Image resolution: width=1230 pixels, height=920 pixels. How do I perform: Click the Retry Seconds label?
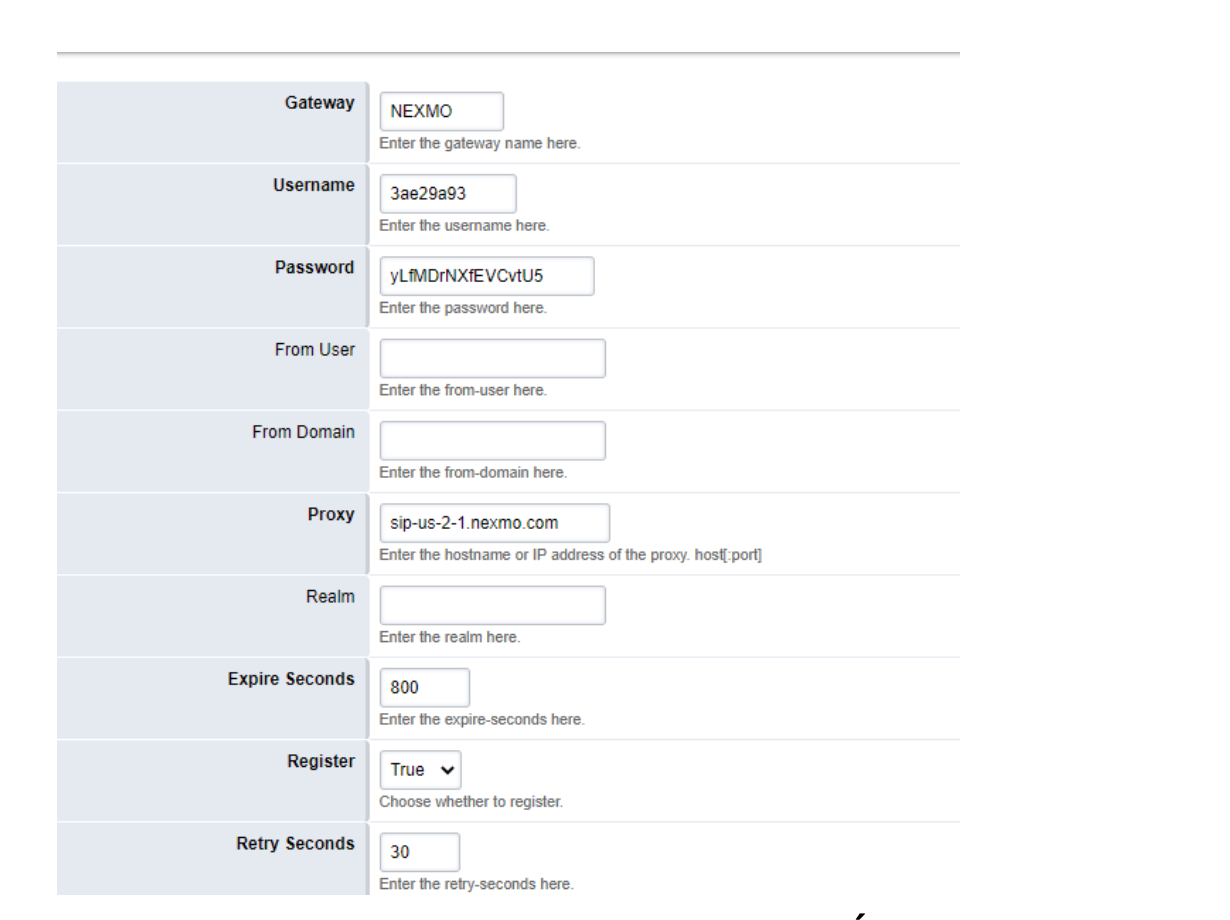point(295,843)
